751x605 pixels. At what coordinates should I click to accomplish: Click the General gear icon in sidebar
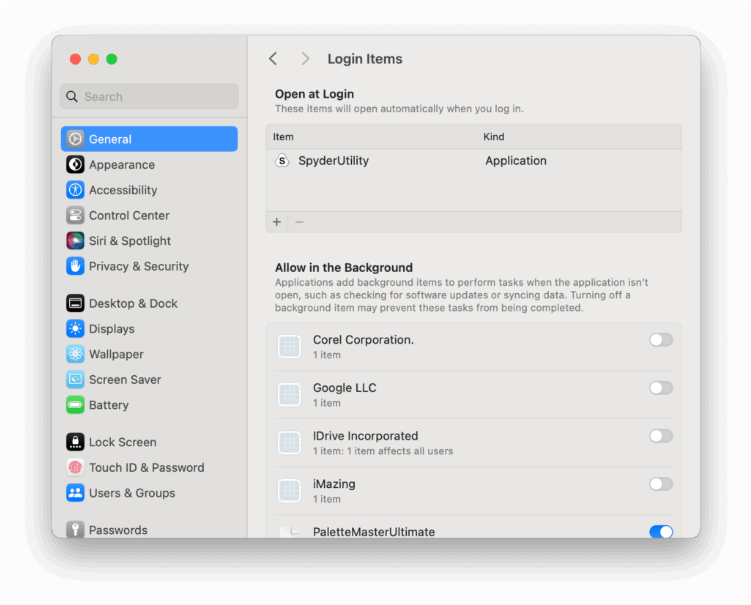click(75, 139)
